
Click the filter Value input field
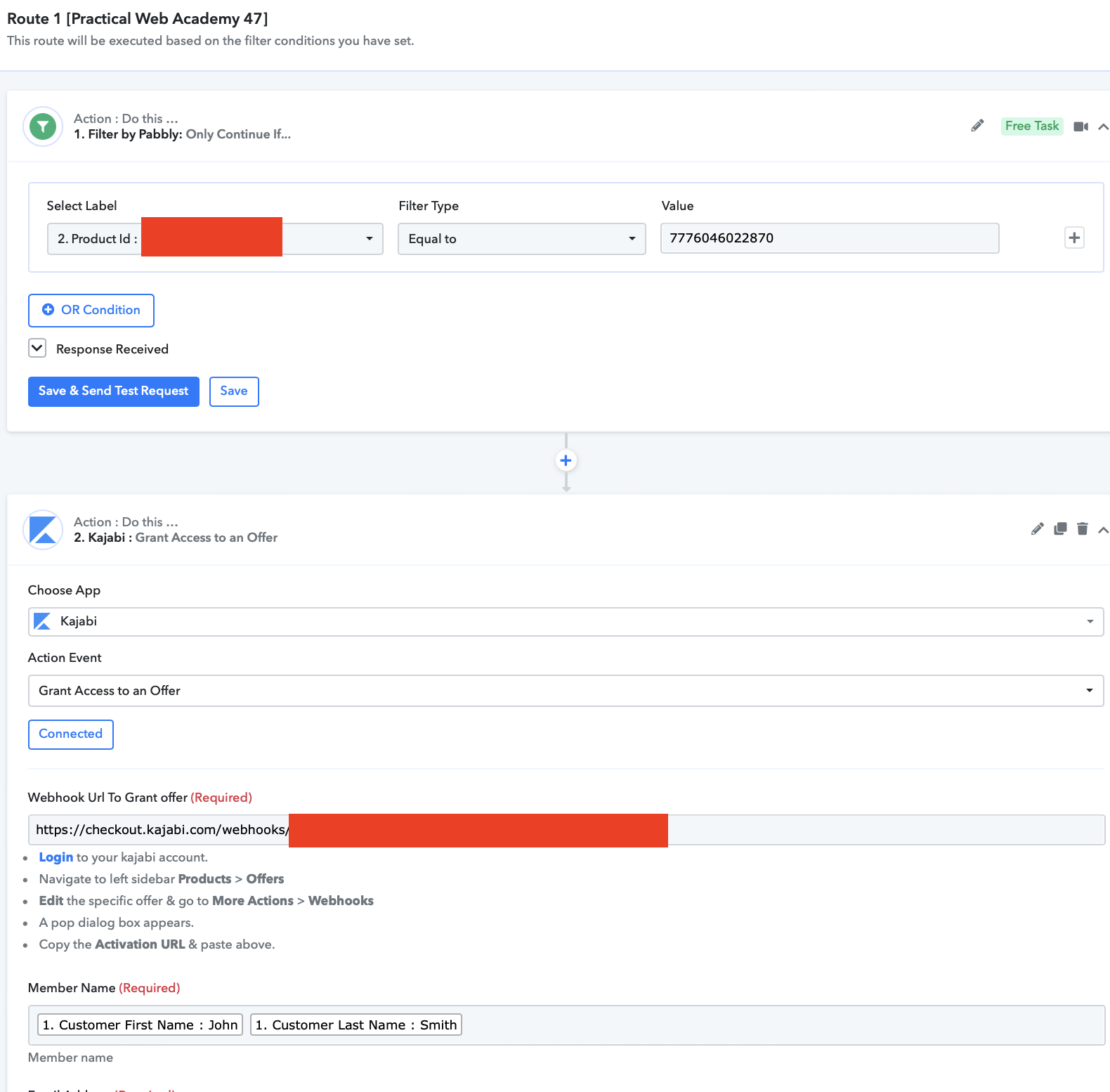(830, 238)
